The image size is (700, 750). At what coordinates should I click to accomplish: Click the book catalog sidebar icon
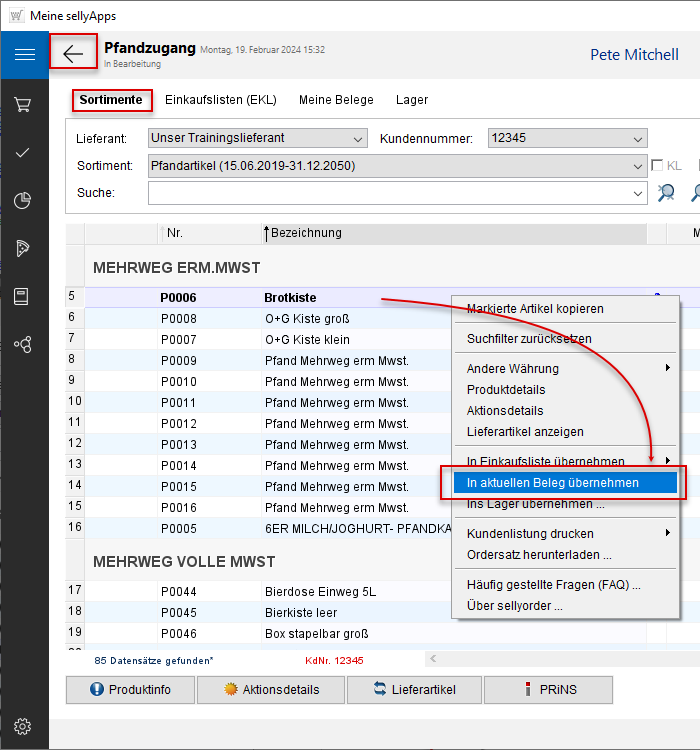point(24,296)
